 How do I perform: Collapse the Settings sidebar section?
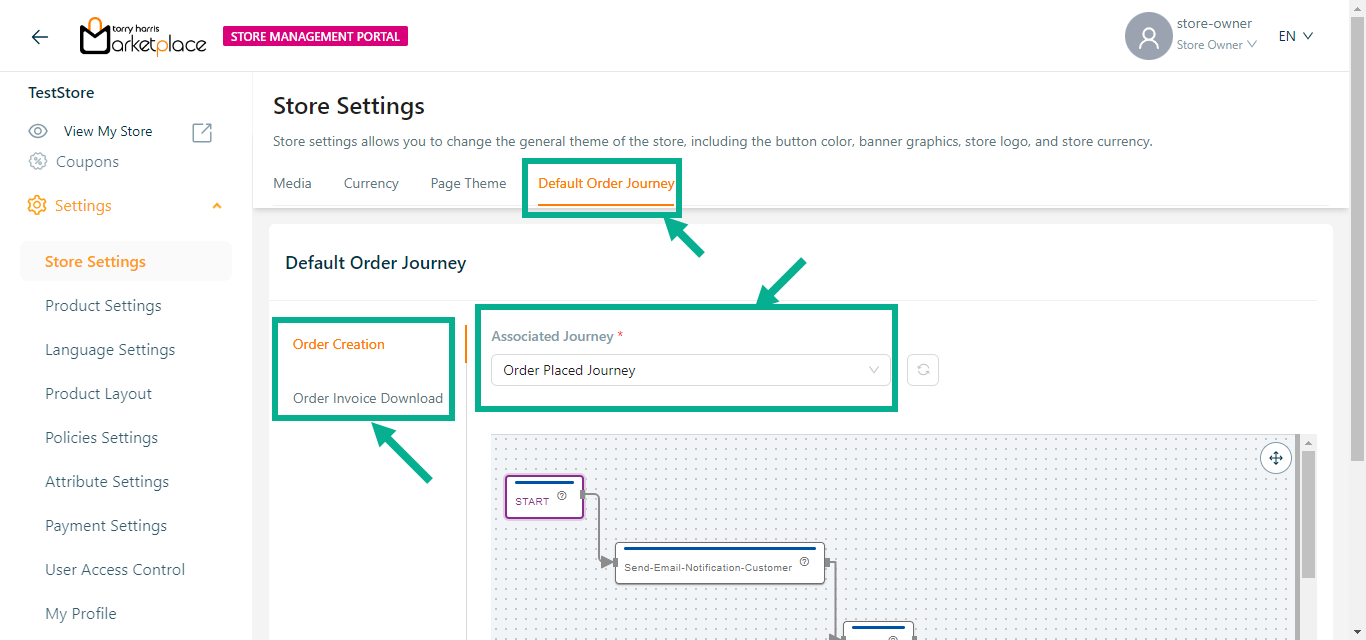(217, 206)
